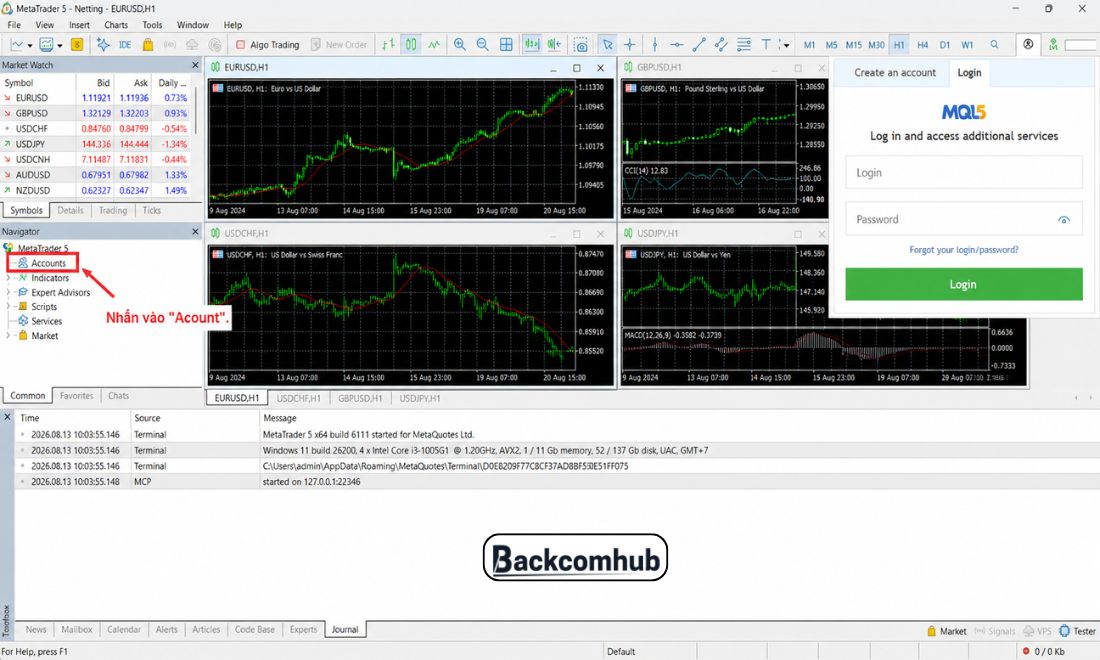Select the M1 timeframe
Image resolution: width=1100 pixels, height=660 pixels.
click(809, 45)
